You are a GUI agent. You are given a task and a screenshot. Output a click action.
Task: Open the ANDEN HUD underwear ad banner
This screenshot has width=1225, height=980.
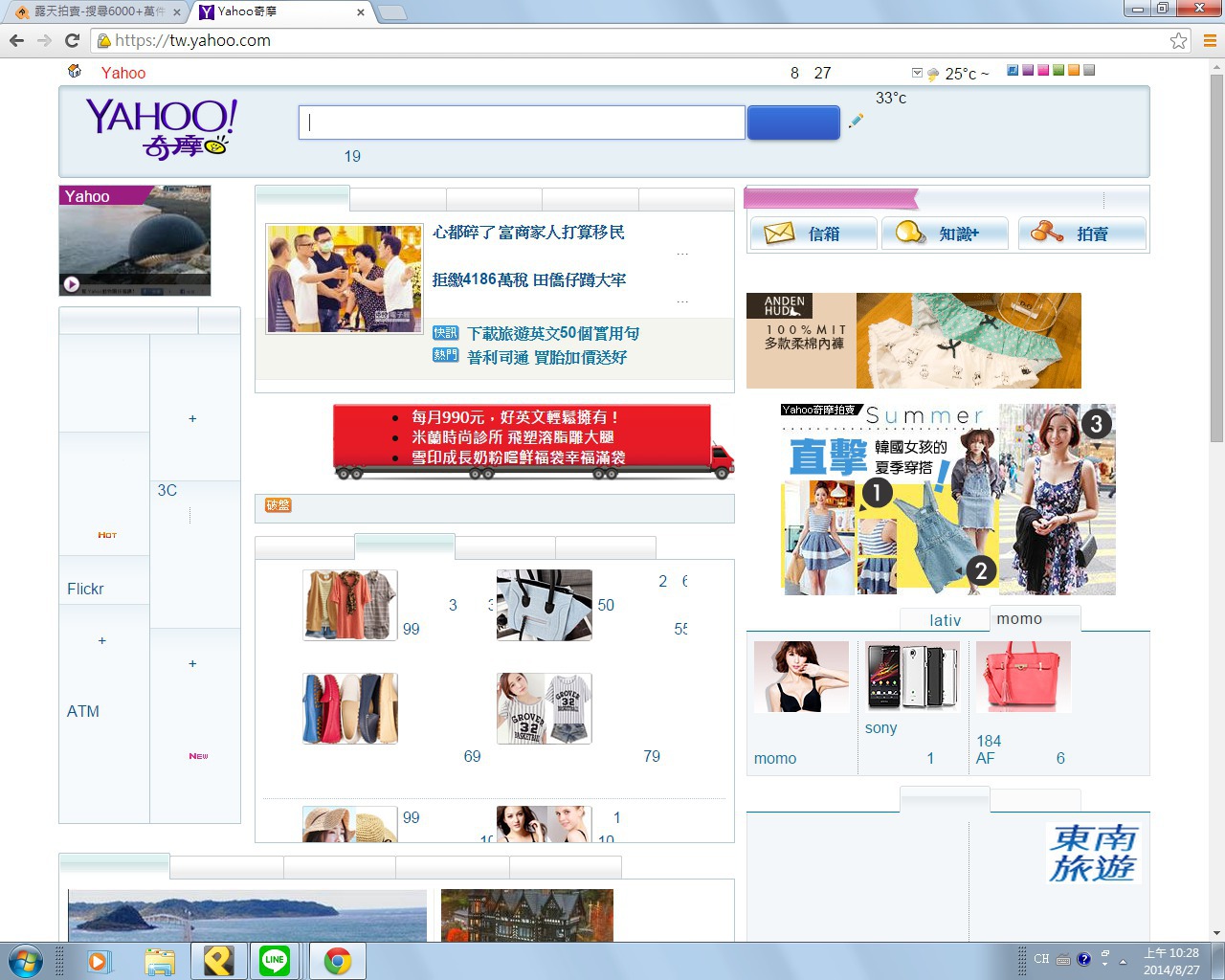tap(914, 341)
